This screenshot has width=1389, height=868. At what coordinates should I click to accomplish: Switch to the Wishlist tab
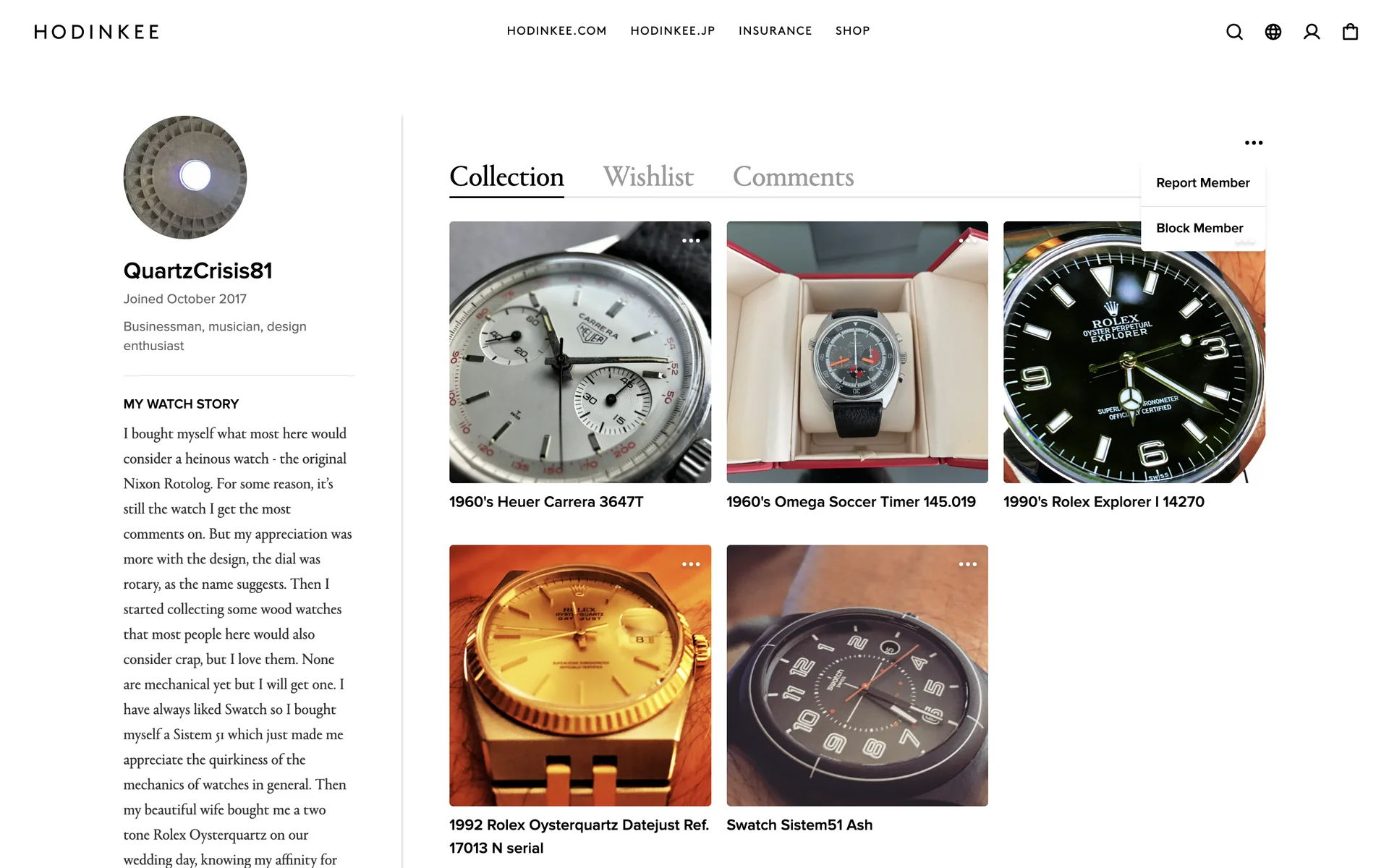point(648,176)
